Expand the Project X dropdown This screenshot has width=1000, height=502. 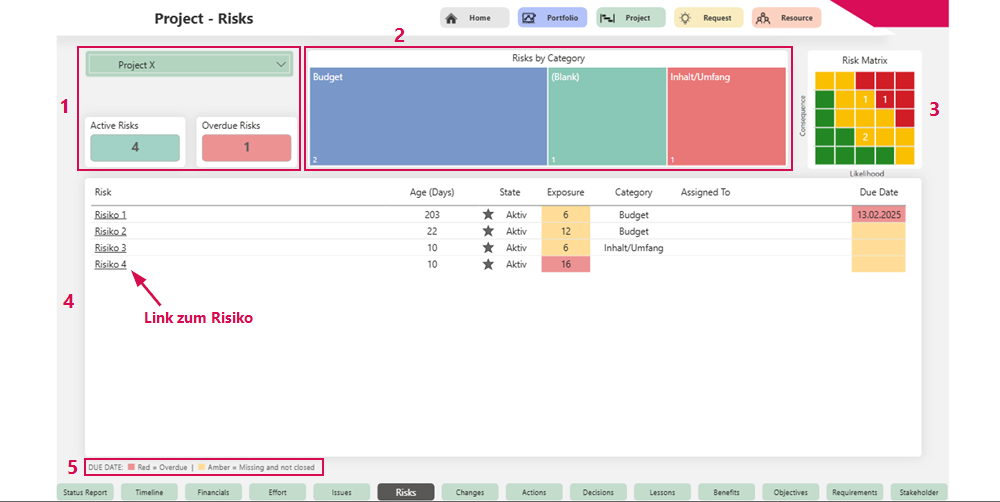[x=279, y=65]
